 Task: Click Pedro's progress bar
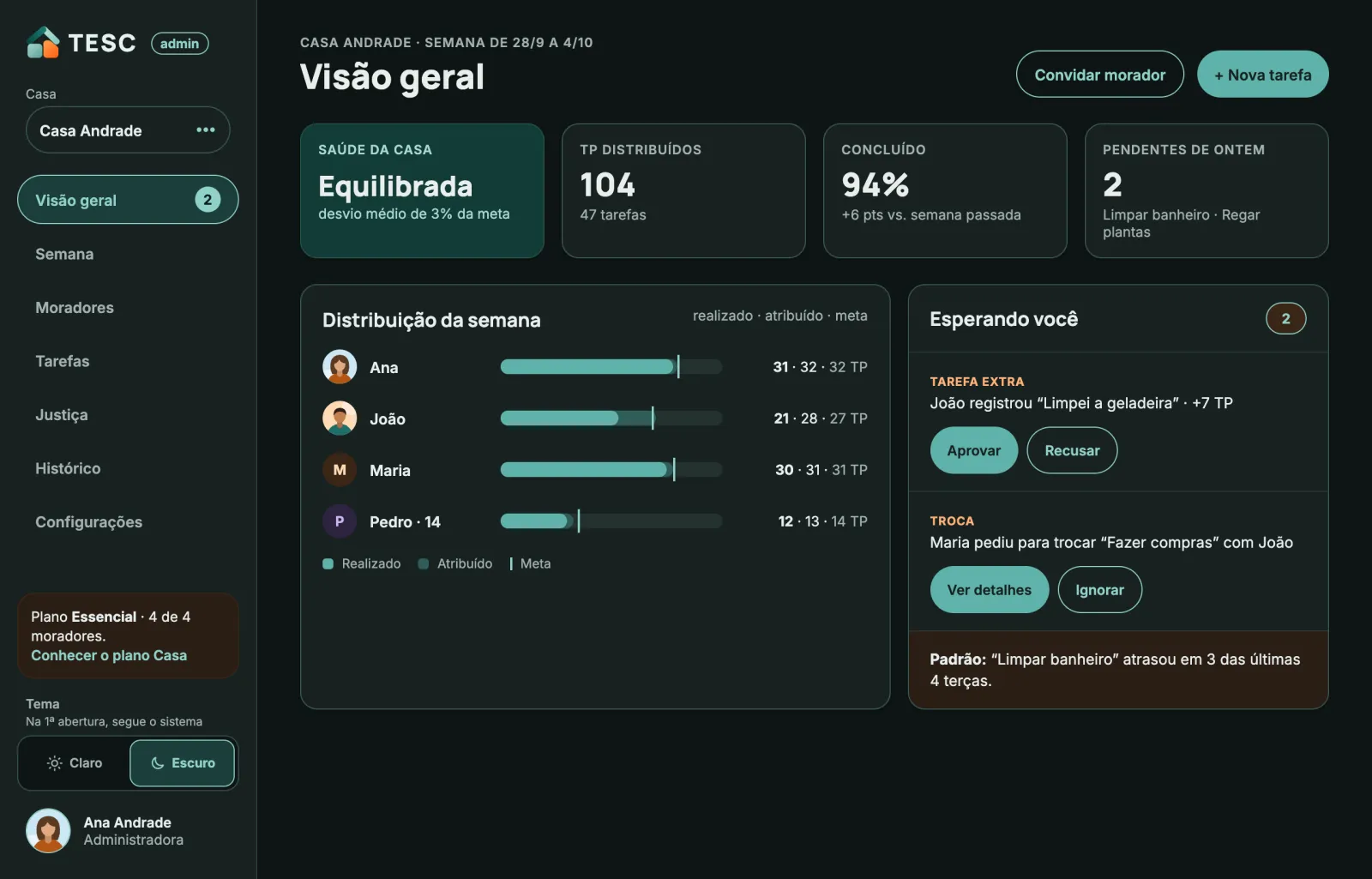[611, 521]
